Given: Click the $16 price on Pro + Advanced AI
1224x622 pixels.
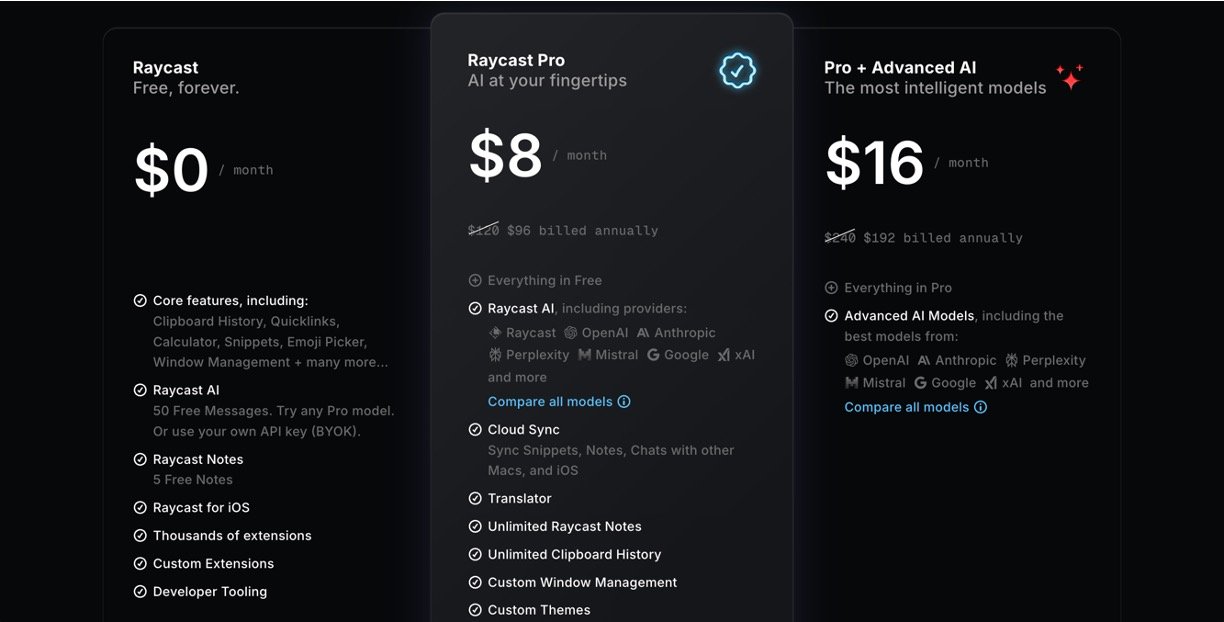Looking at the screenshot, I should [874, 163].
